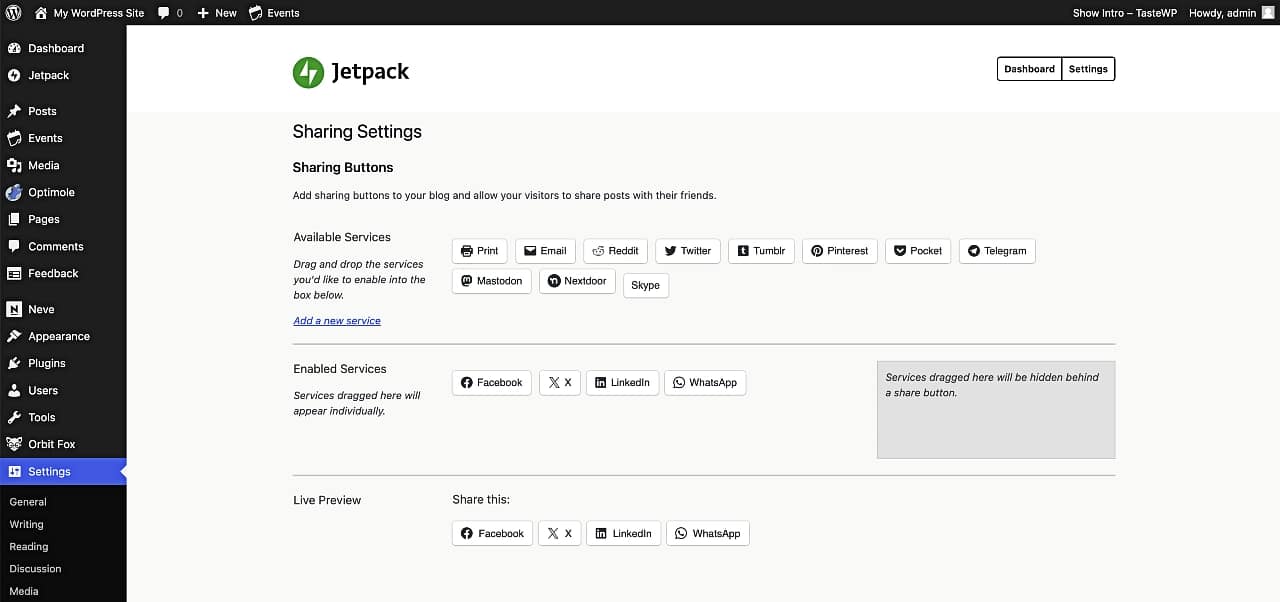Viewport: 1280px width, 602px height.
Task: Open the Howdy, admin account menu
Action: click(1232, 13)
